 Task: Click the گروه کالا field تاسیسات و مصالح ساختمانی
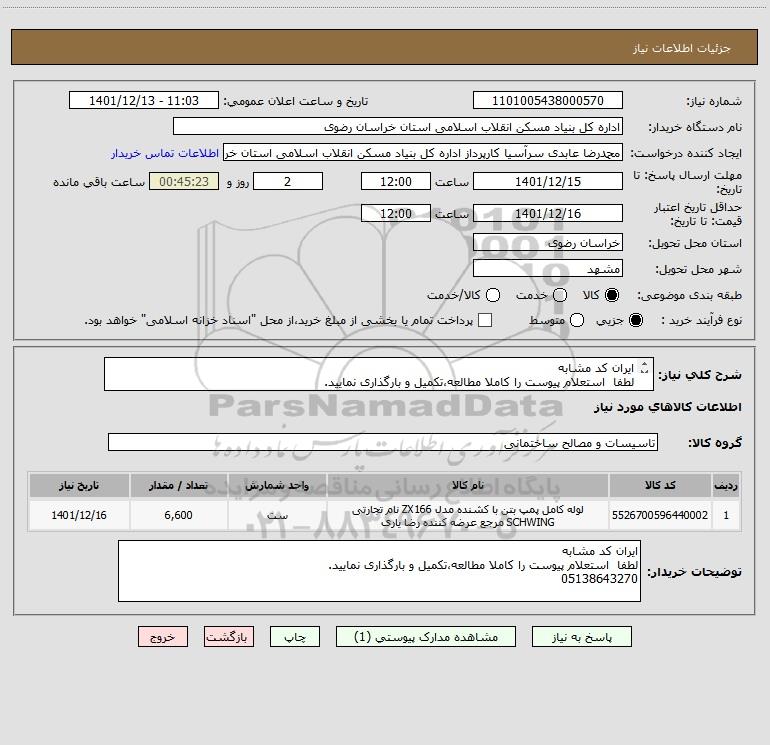pos(383,442)
